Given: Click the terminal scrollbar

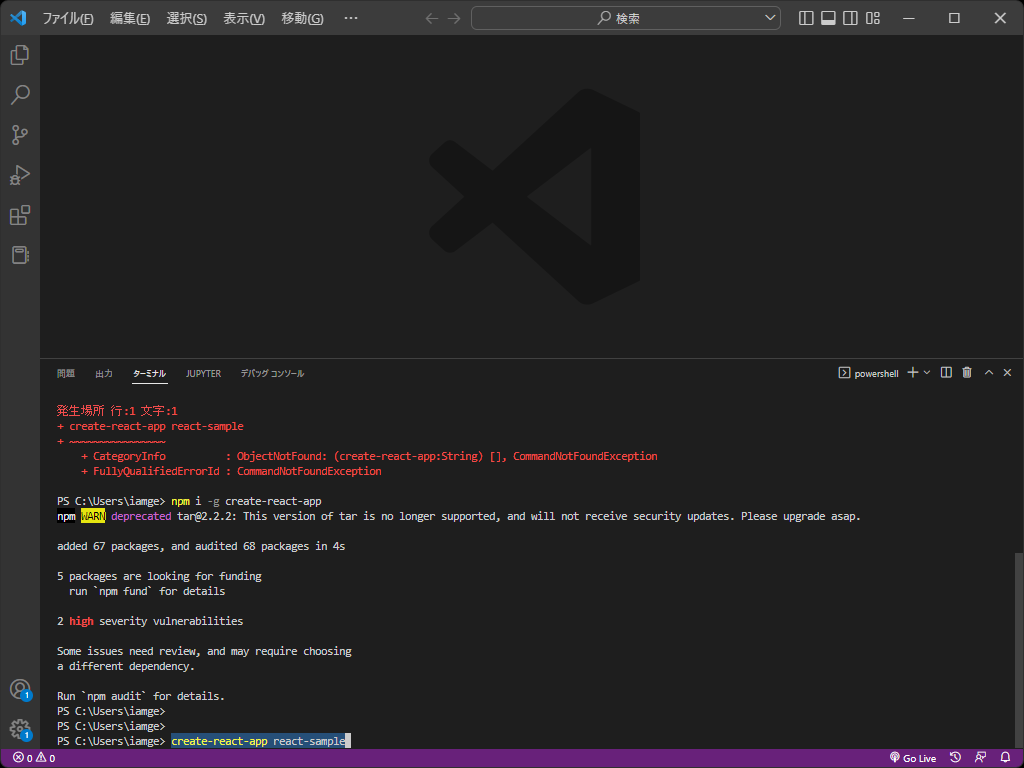Looking at the screenshot, I should [x=1019, y=650].
